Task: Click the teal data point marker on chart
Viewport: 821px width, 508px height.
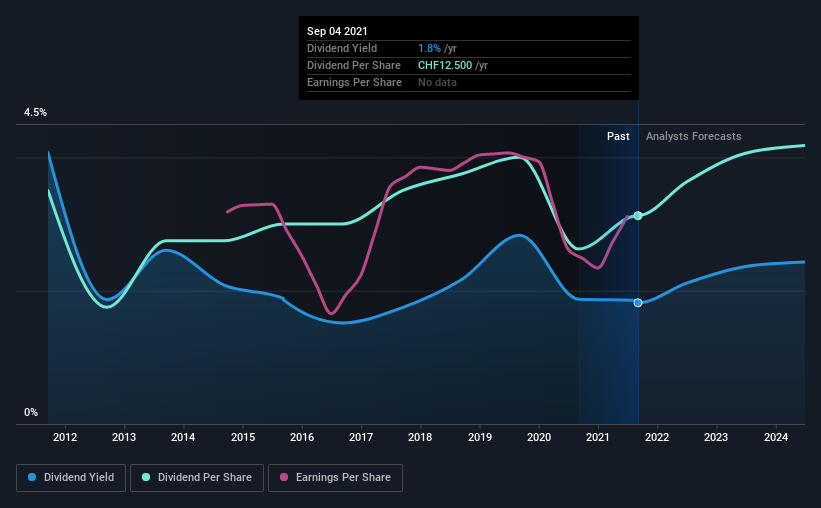Action: [638, 216]
